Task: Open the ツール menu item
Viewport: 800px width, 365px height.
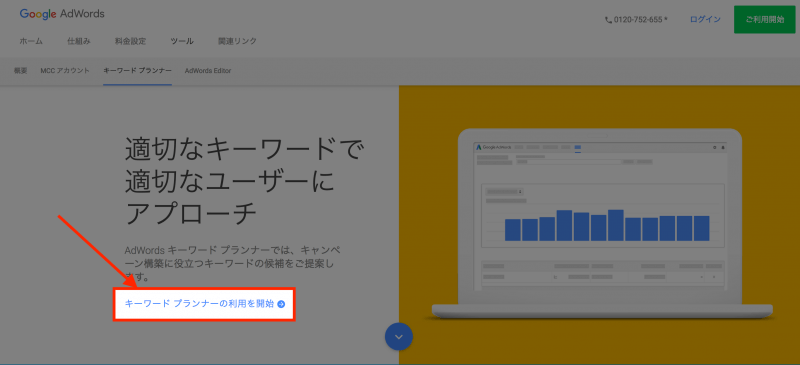Action: (x=182, y=41)
